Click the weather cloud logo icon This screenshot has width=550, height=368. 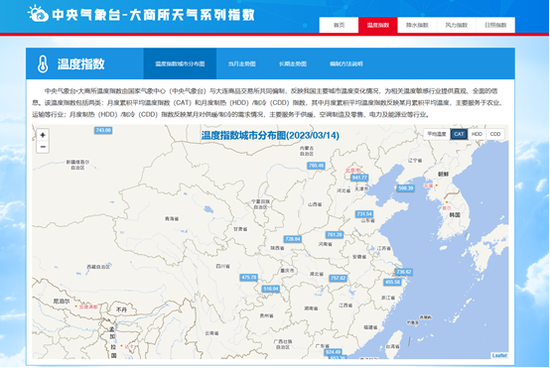click(x=38, y=14)
